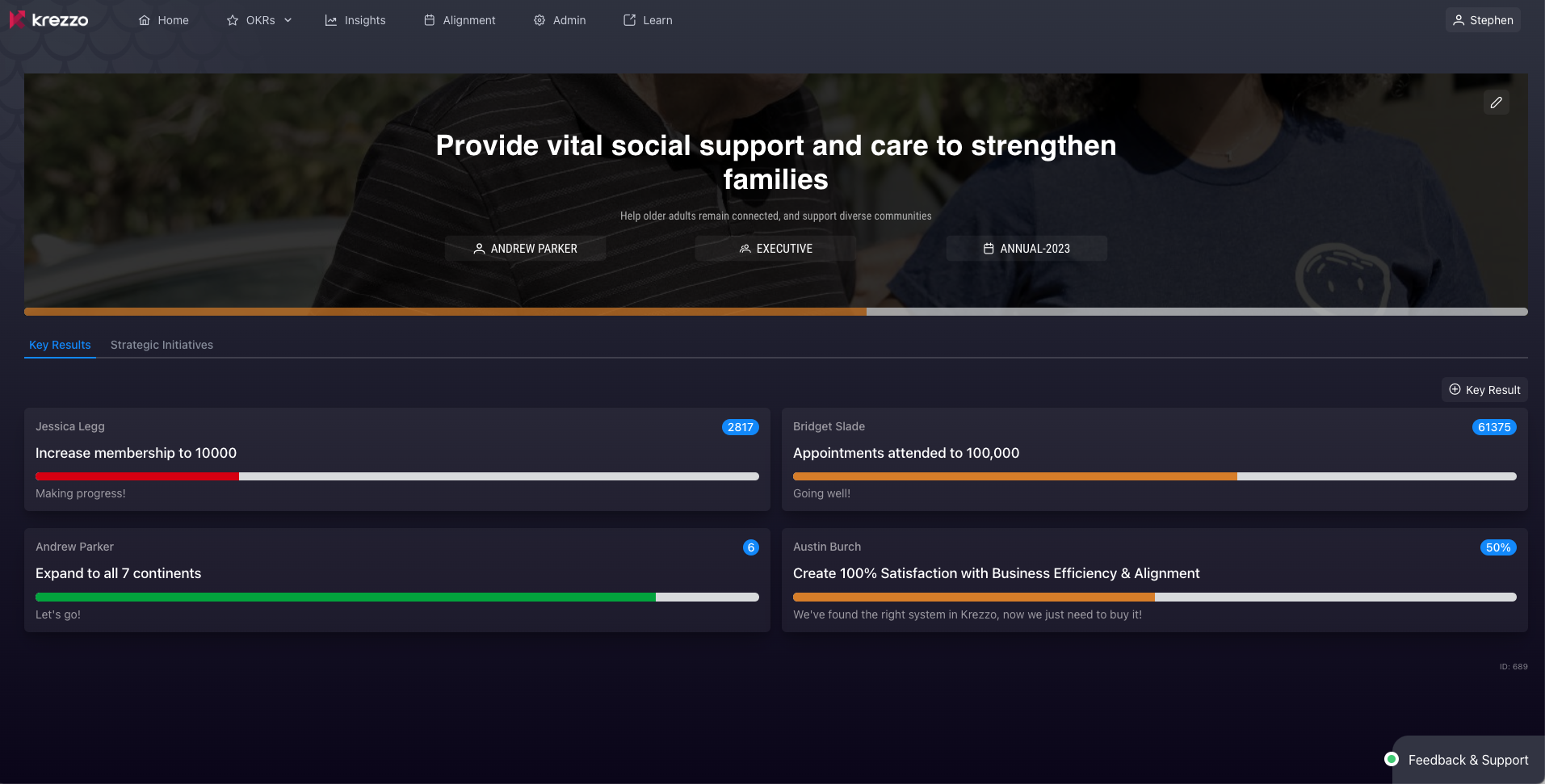1545x784 pixels.
Task: Click the Andrew Parker owner button
Action: point(525,249)
